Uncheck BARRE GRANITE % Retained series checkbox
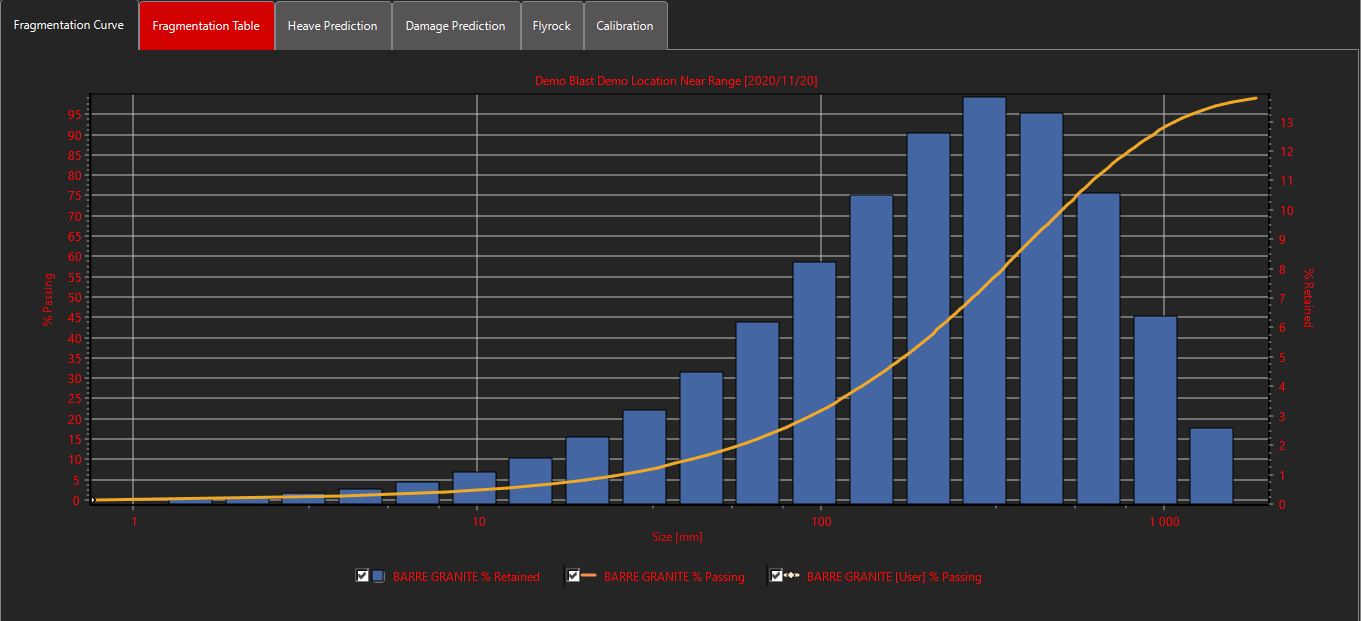1361x621 pixels. [x=362, y=576]
